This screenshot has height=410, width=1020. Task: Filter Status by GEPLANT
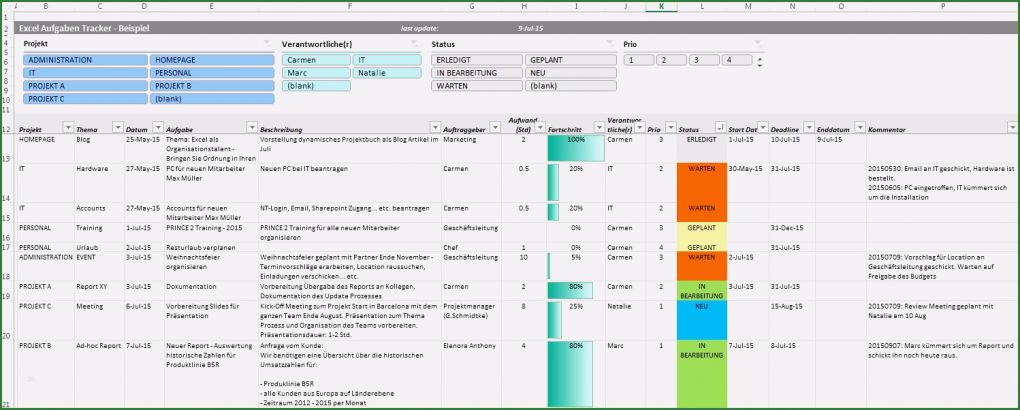click(x=570, y=60)
